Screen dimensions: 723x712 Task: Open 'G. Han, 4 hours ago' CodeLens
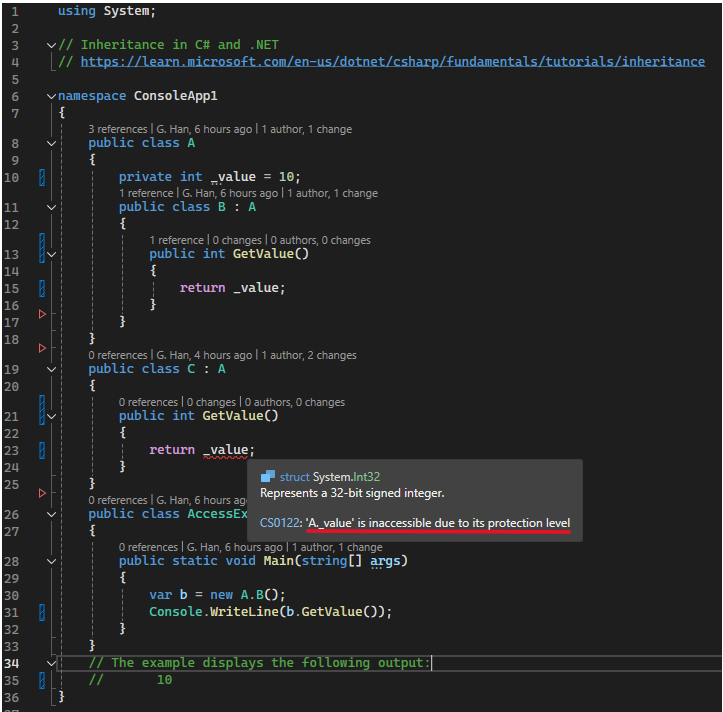[x=204, y=355]
